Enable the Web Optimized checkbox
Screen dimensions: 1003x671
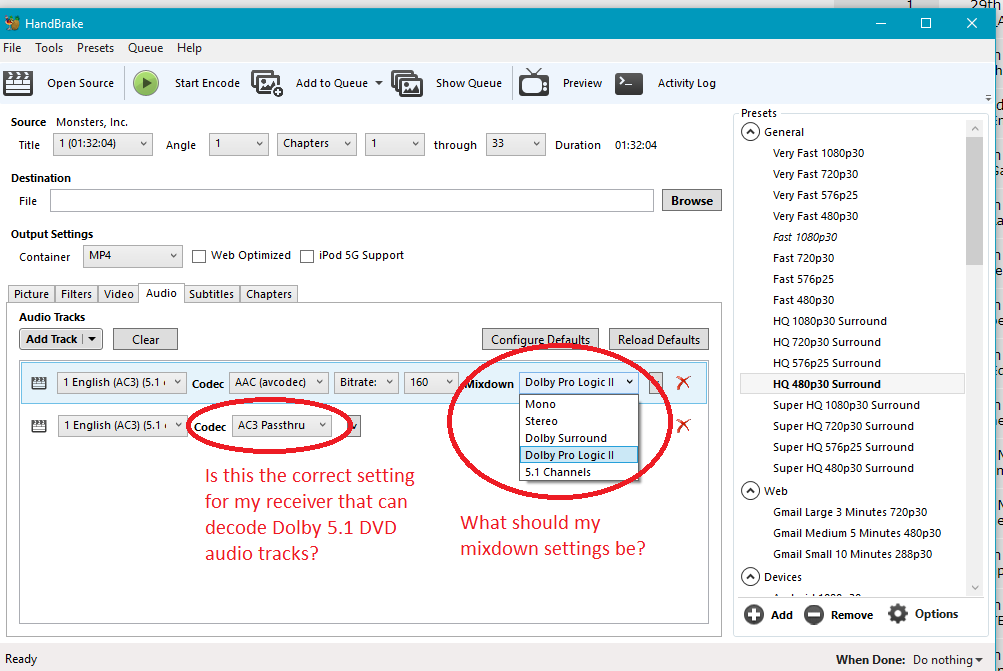tap(199, 257)
